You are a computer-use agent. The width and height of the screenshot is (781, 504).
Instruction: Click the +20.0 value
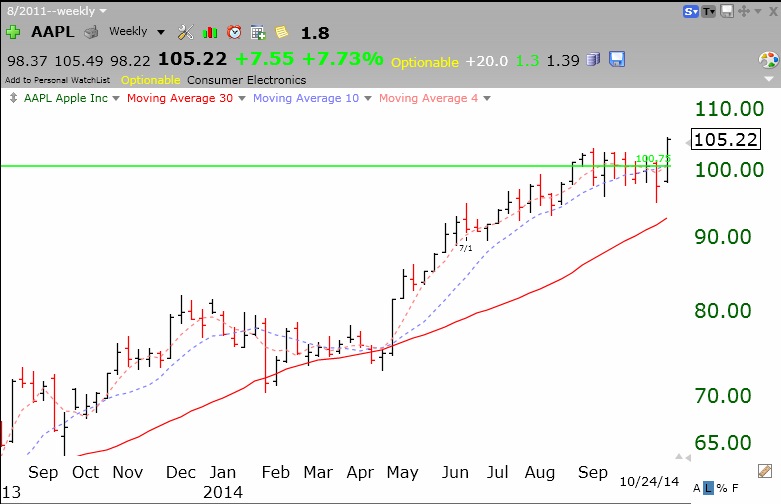pos(487,61)
